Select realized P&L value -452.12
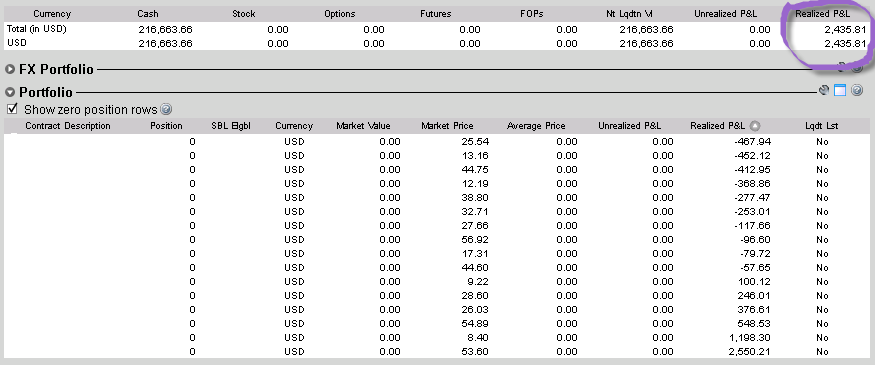 (x=753, y=156)
